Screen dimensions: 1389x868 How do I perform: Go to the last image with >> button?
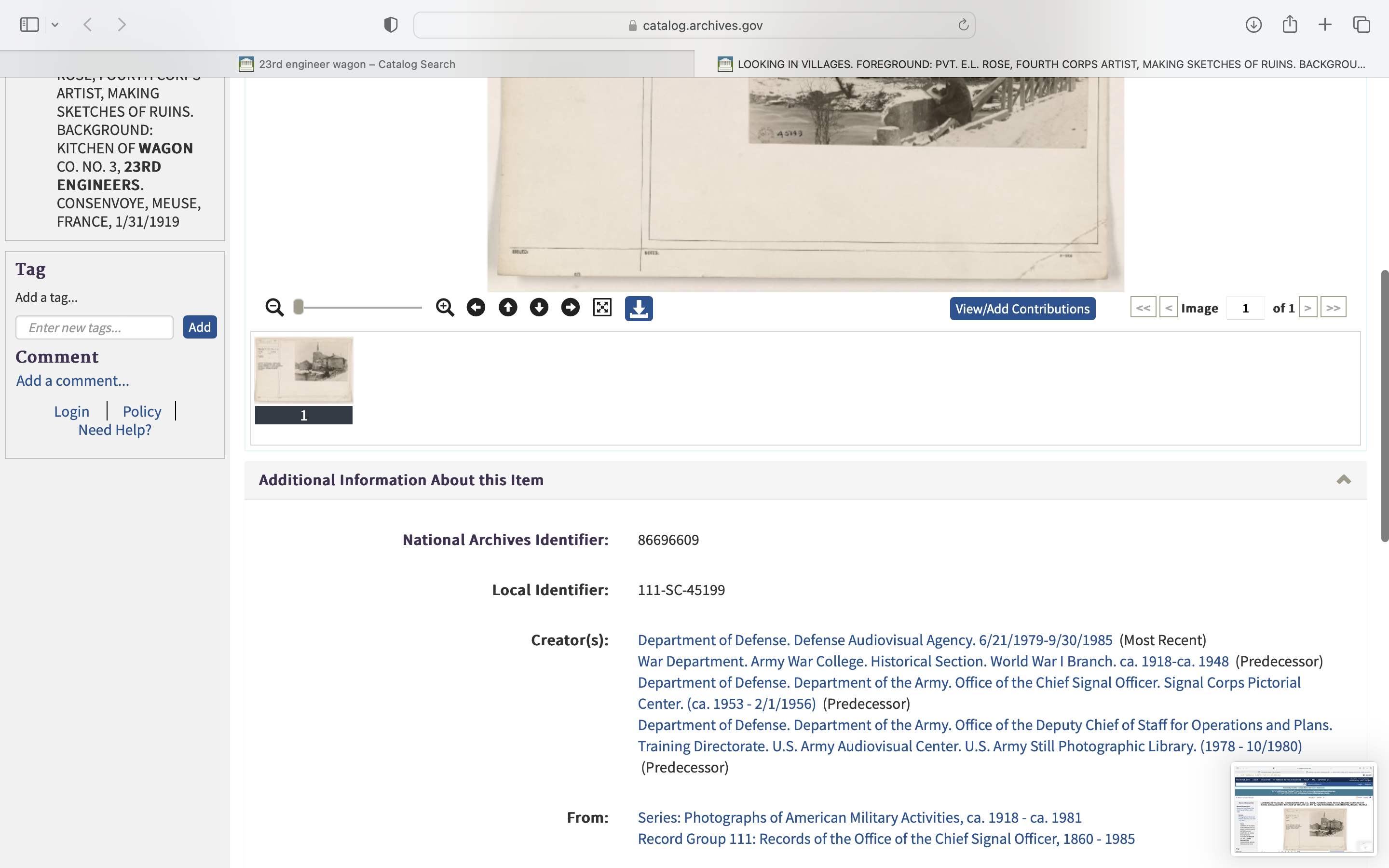coord(1333,308)
